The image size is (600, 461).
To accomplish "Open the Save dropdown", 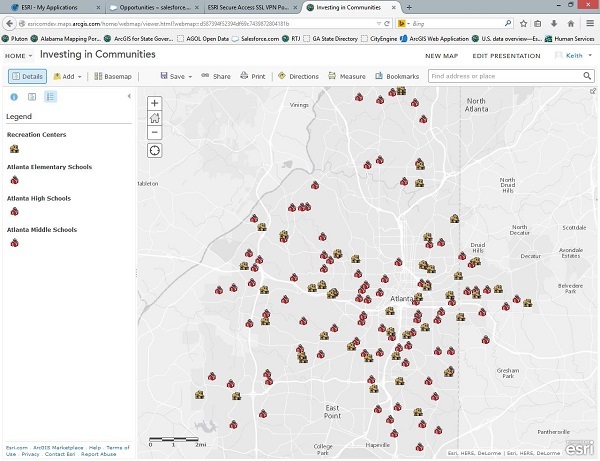I will [x=176, y=76].
